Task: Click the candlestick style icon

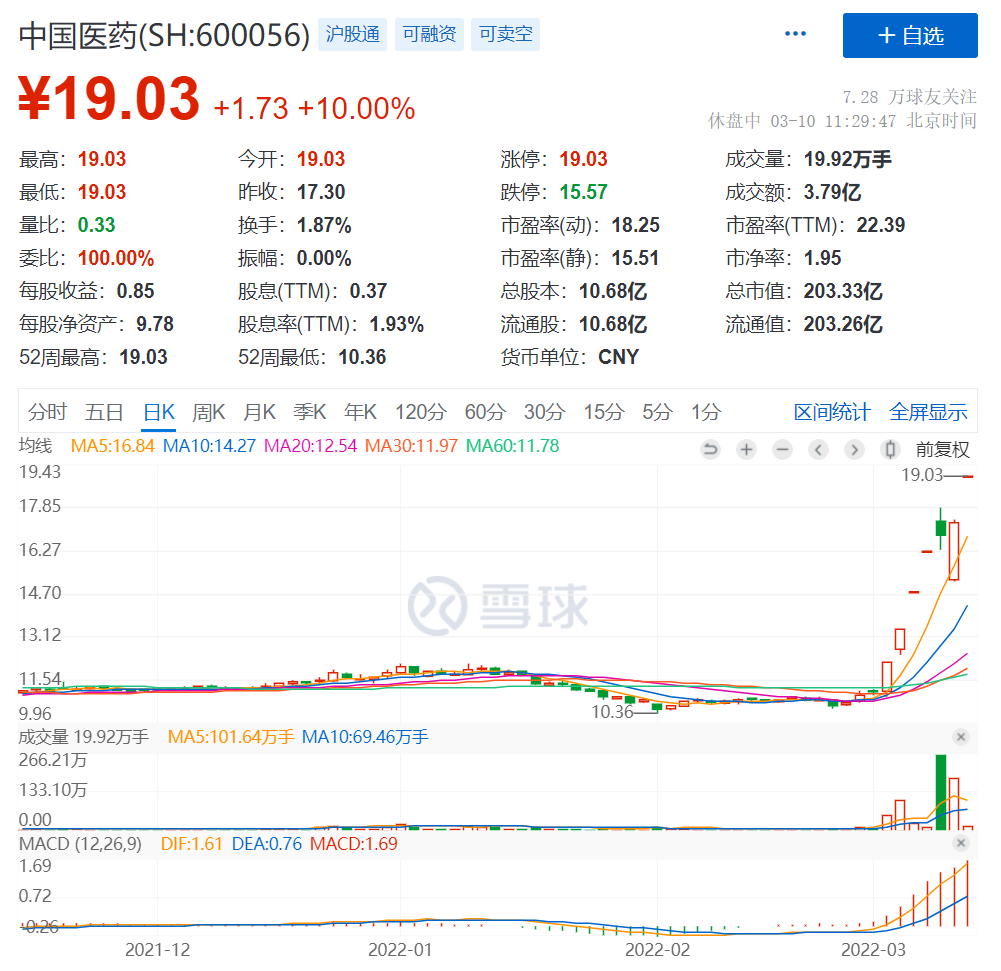Action: pyautogui.click(x=890, y=450)
